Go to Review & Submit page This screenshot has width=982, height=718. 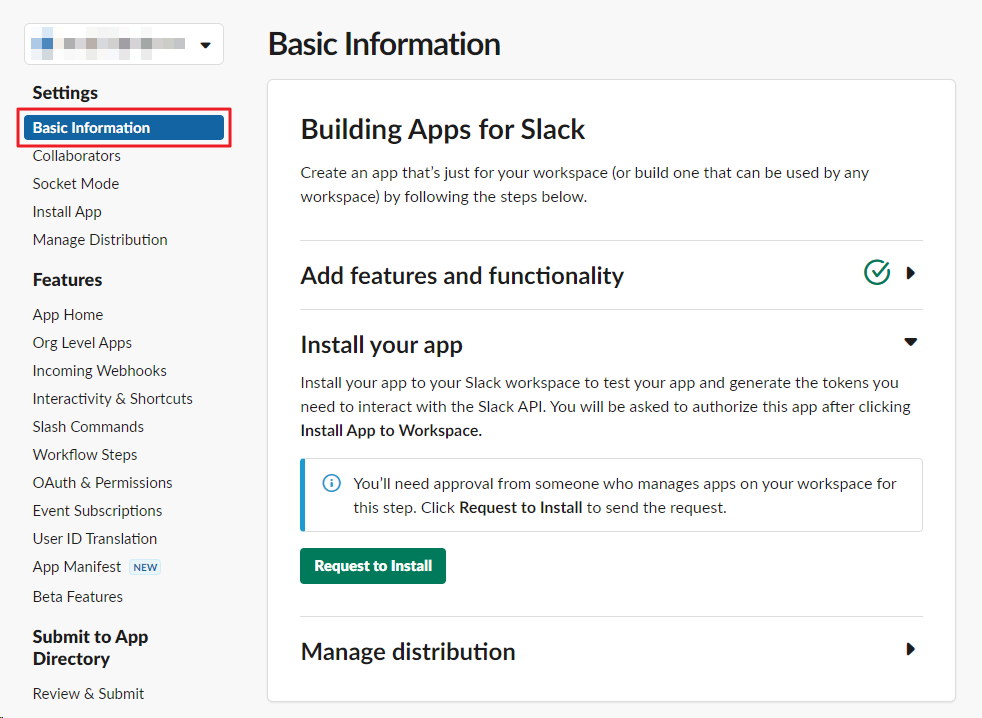88,694
